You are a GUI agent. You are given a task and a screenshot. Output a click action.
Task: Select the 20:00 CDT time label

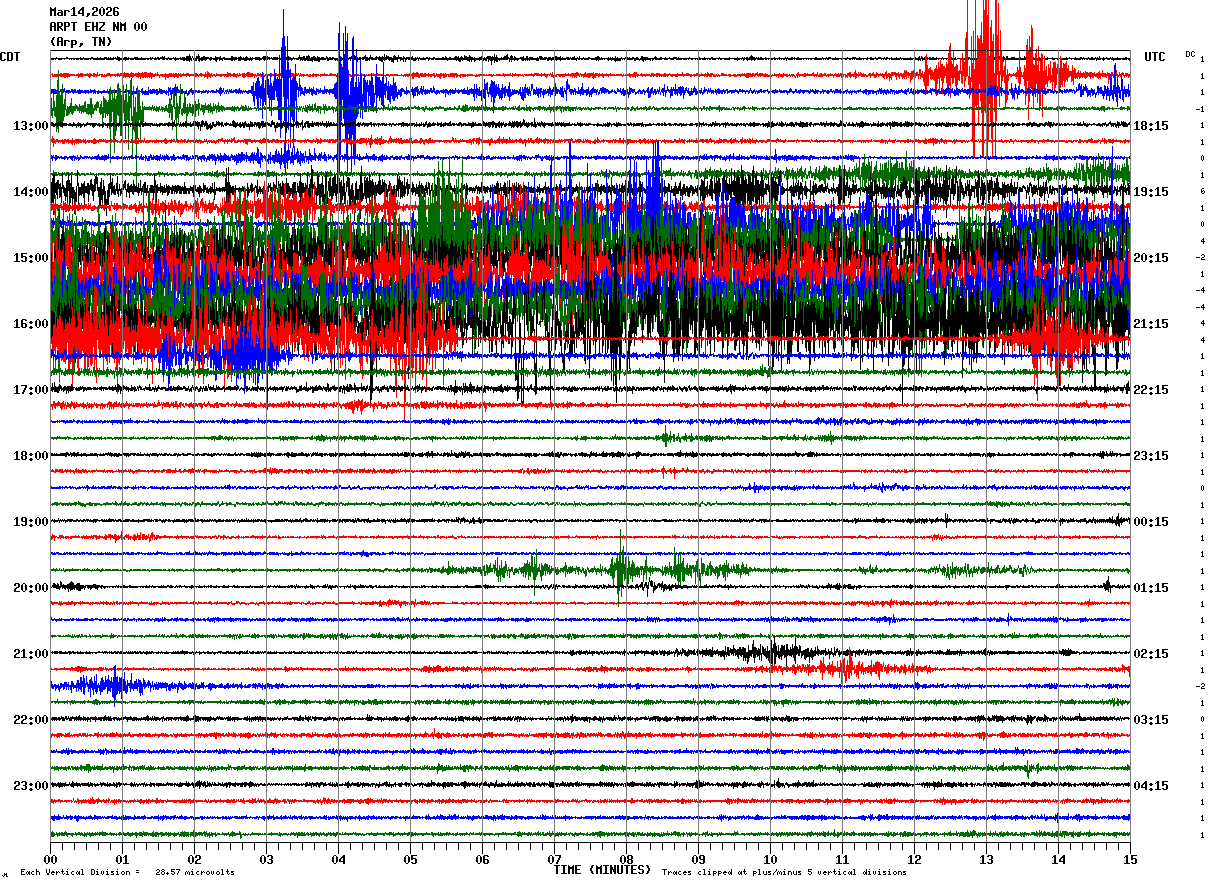click(31, 588)
